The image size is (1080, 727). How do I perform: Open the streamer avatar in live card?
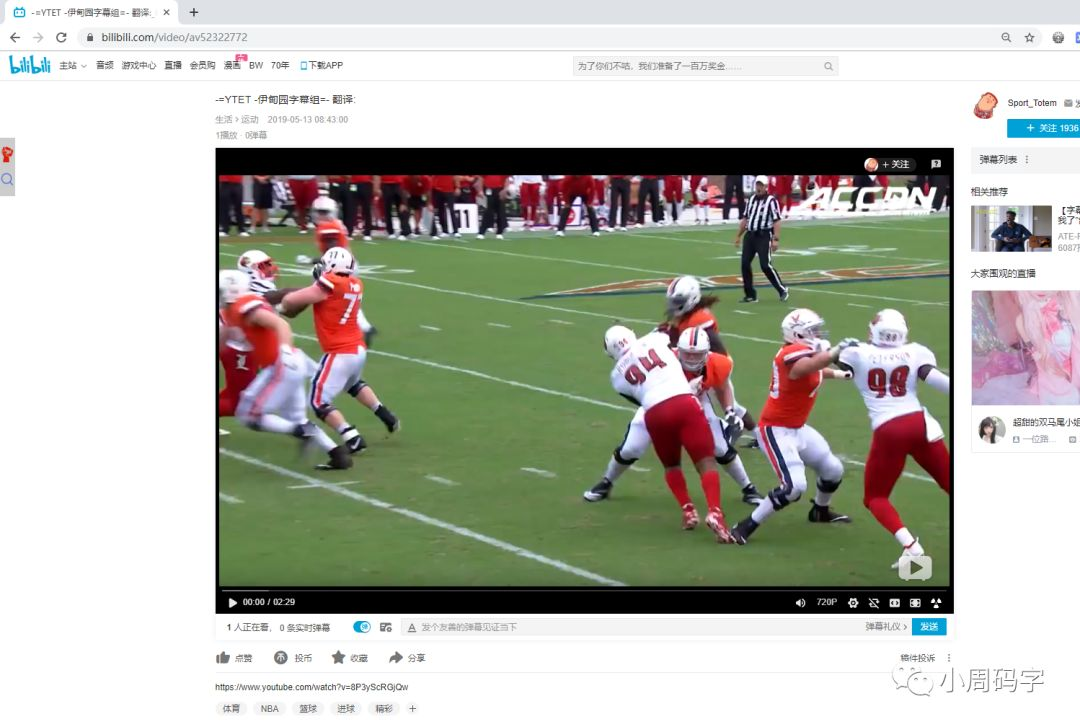coord(991,430)
